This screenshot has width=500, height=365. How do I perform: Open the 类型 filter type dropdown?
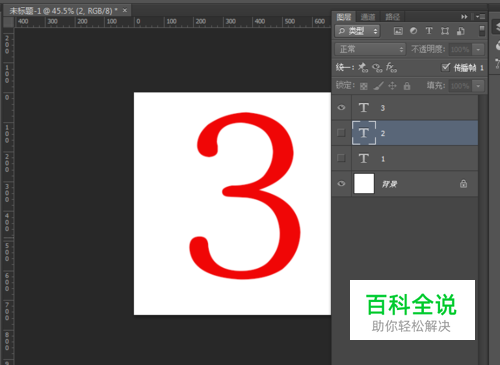pyautogui.click(x=357, y=31)
